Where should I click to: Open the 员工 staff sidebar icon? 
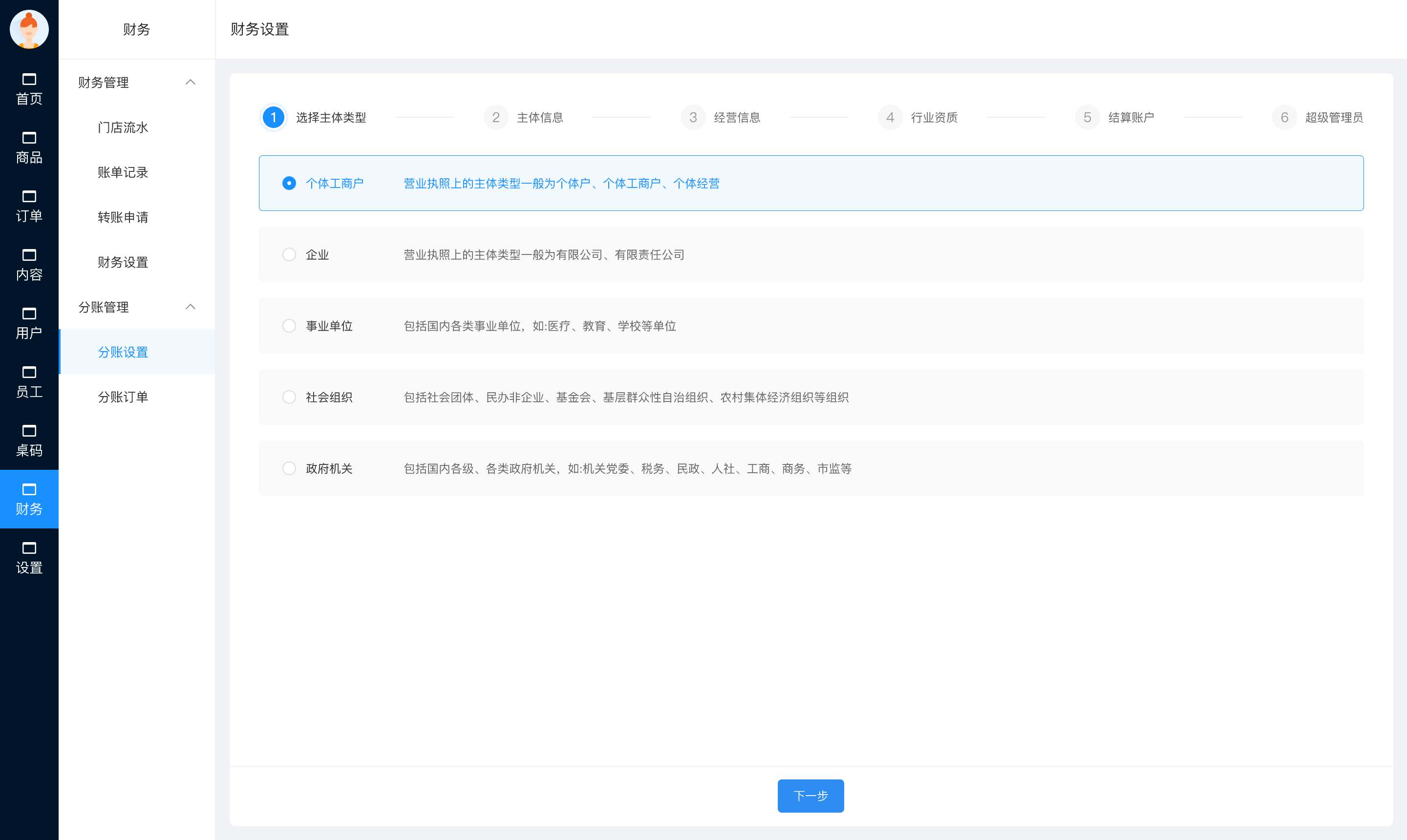point(29,381)
